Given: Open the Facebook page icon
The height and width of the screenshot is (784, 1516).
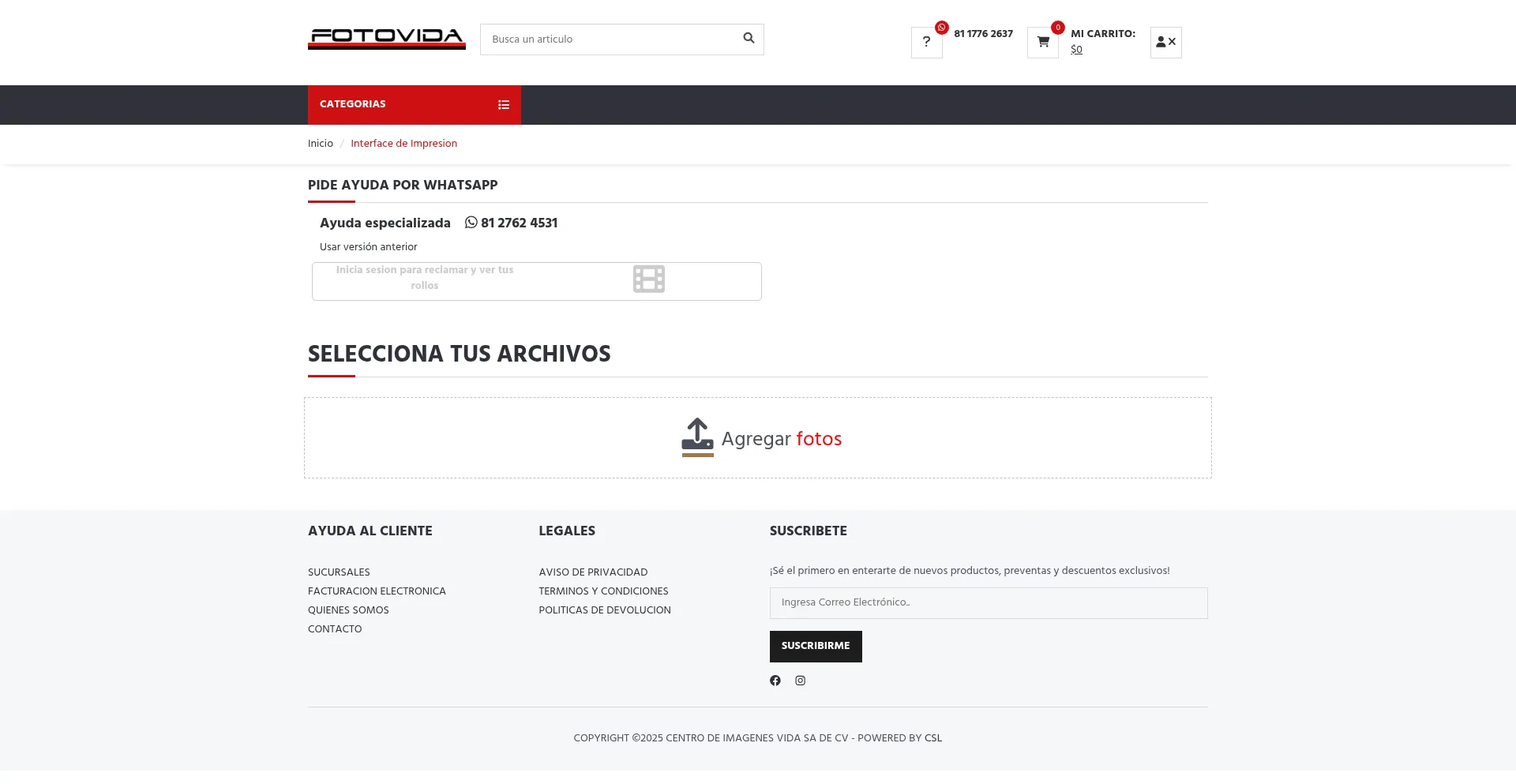Looking at the screenshot, I should (775, 681).
